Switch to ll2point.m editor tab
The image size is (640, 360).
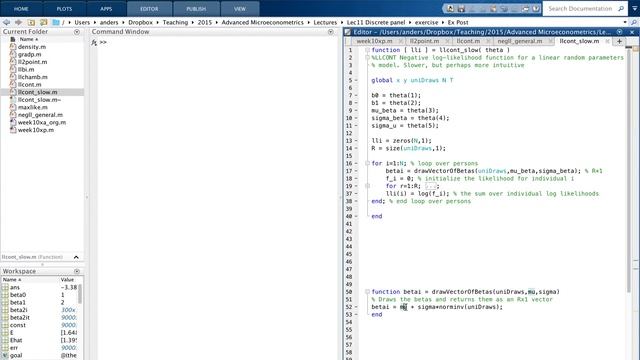[424, 41]
